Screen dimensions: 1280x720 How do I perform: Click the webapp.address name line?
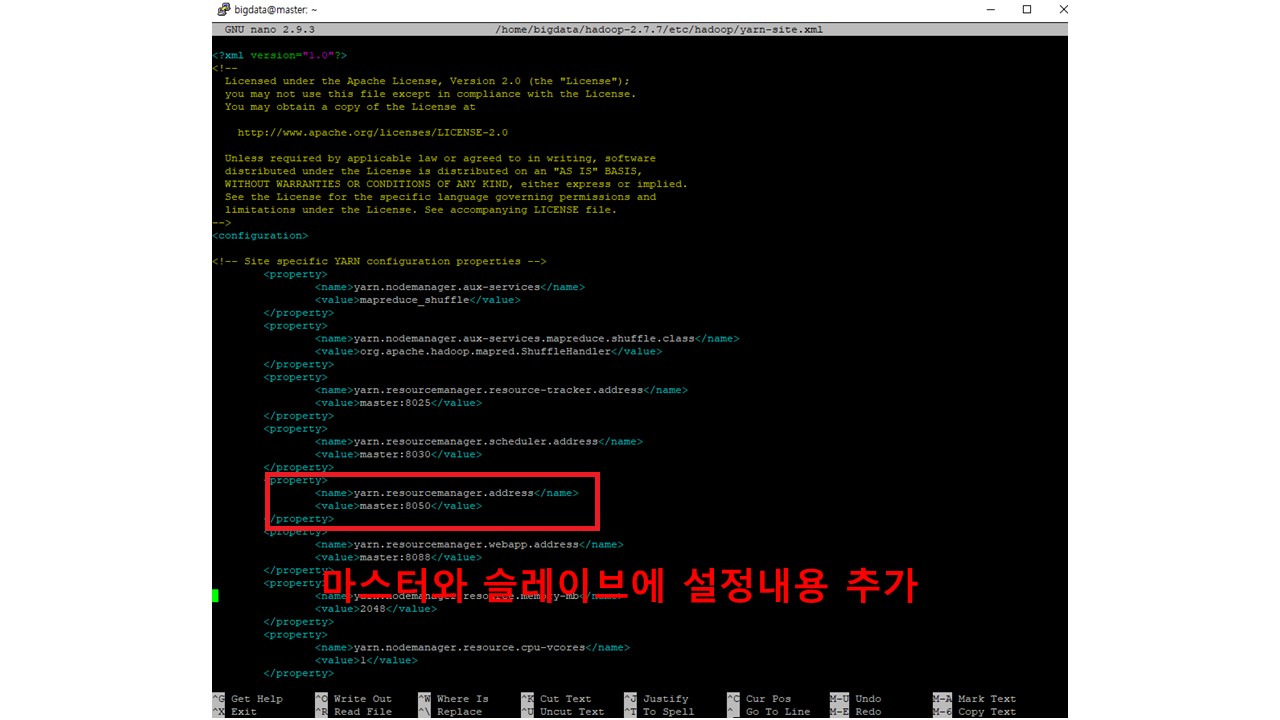click(x=469, y=544)
